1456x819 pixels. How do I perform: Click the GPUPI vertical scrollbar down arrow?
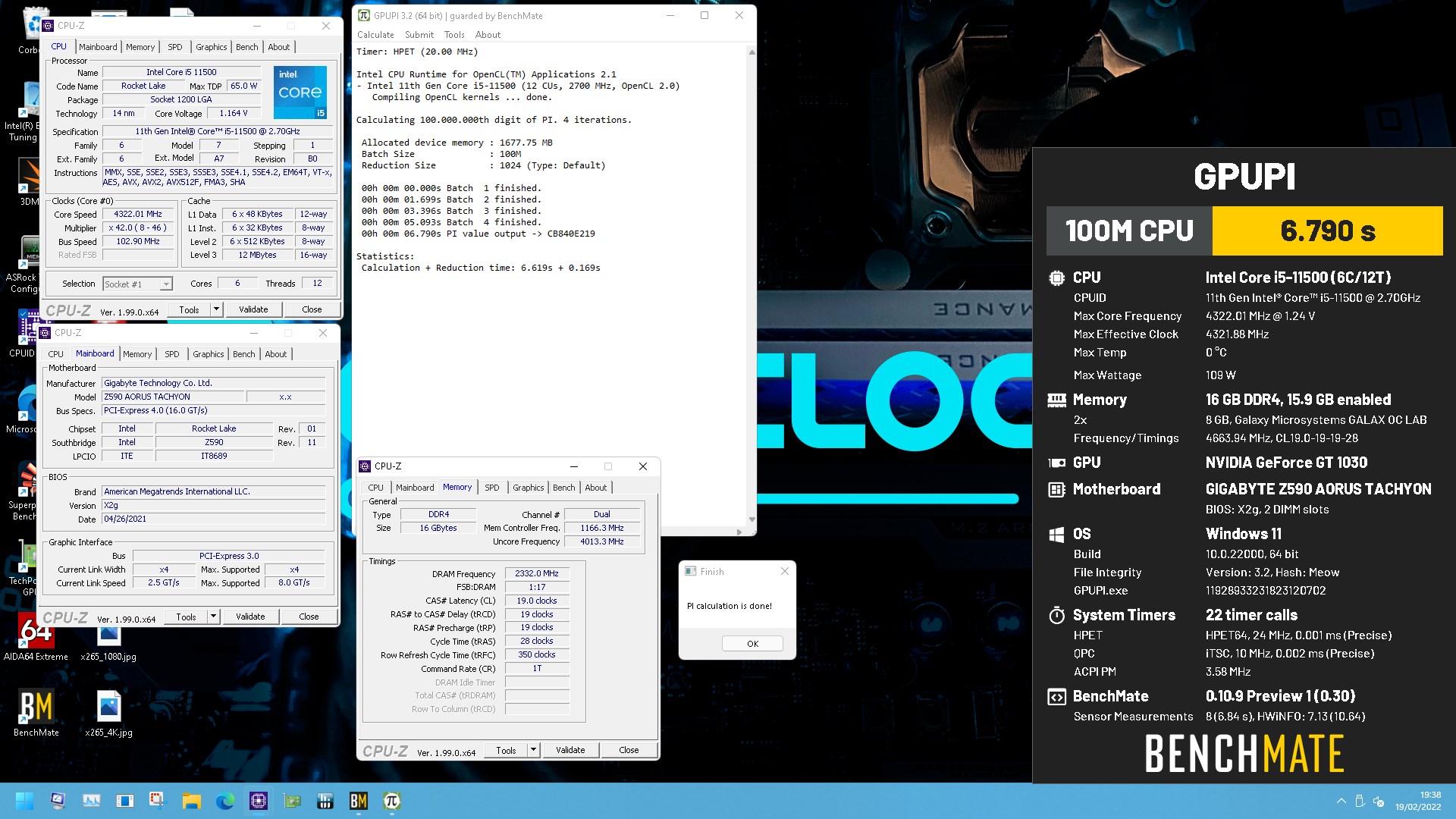tap(752, 519)
